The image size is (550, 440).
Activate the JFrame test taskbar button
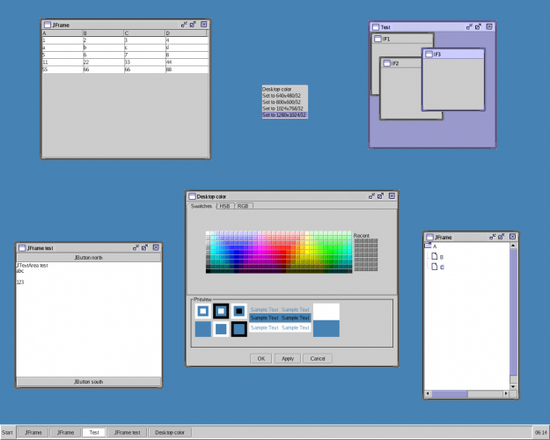pyautogui.click(x=127, y=432)
